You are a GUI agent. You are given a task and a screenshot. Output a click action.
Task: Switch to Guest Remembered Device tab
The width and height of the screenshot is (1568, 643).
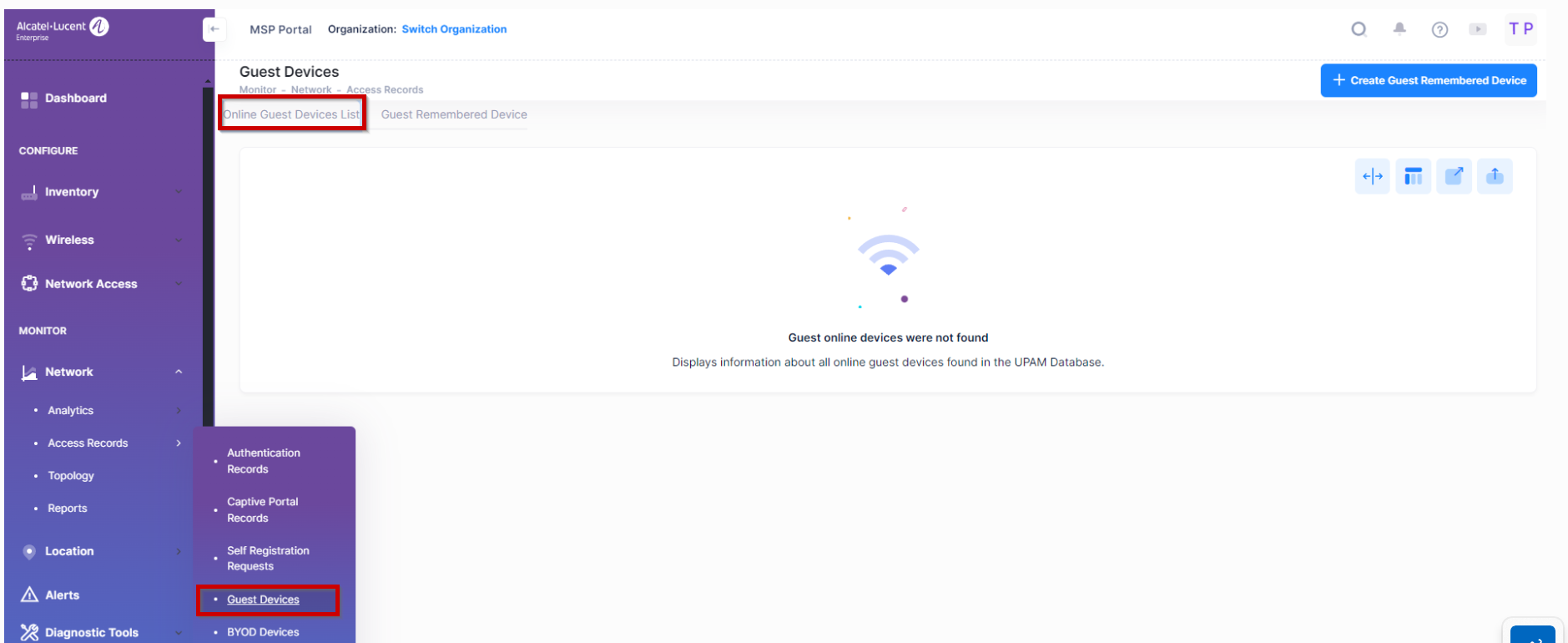(454, 114)
